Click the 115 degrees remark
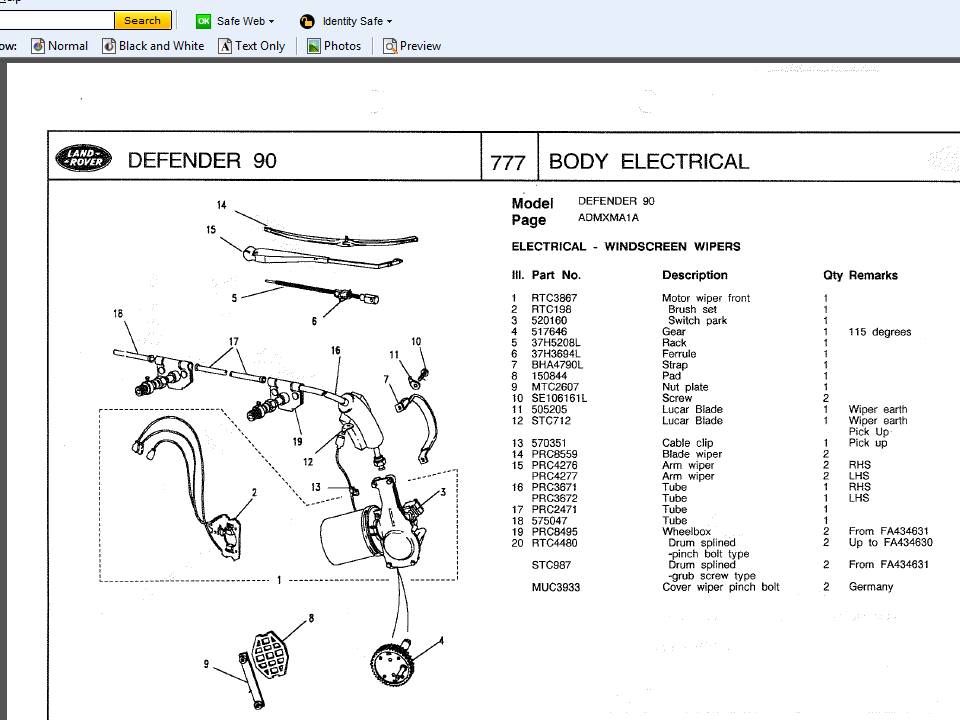This screenshot has height=720, width=960. [x=880, y=332]
